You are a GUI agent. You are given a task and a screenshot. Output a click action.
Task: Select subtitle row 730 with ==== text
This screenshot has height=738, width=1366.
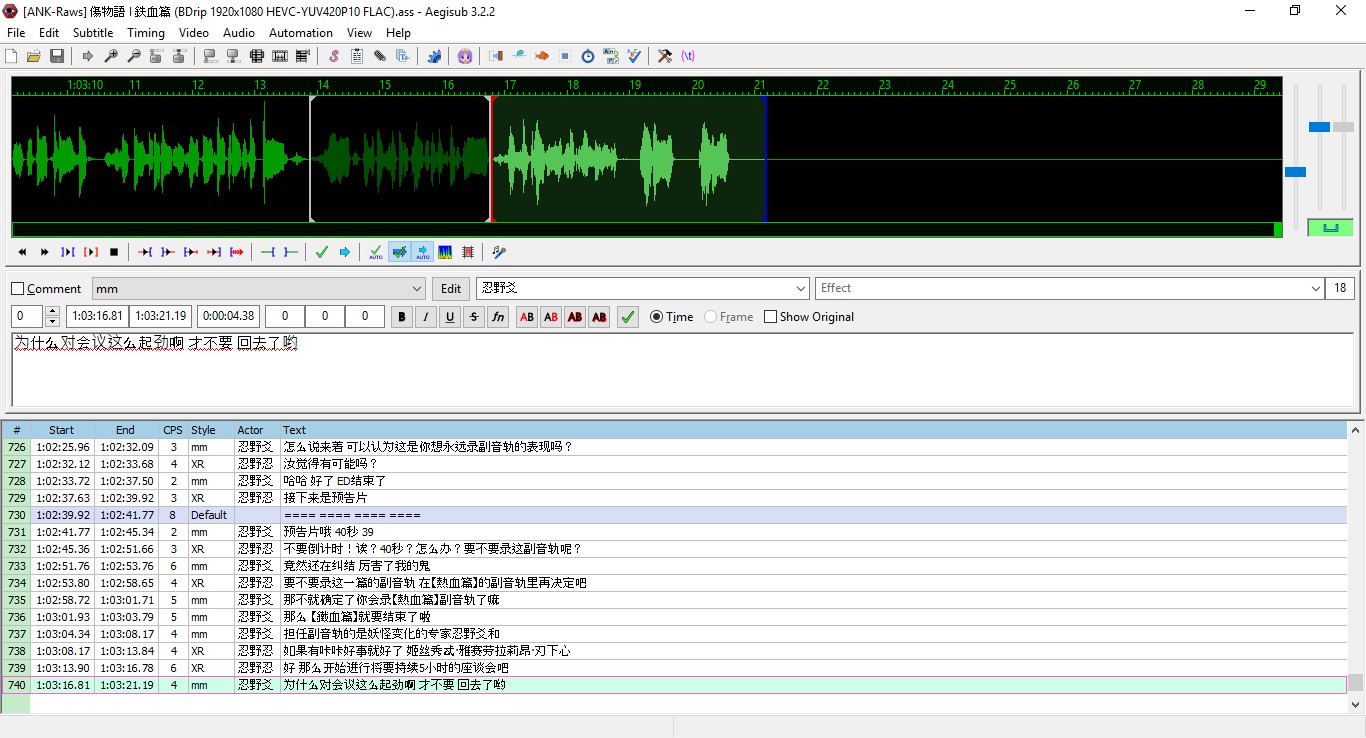point(675,515)
